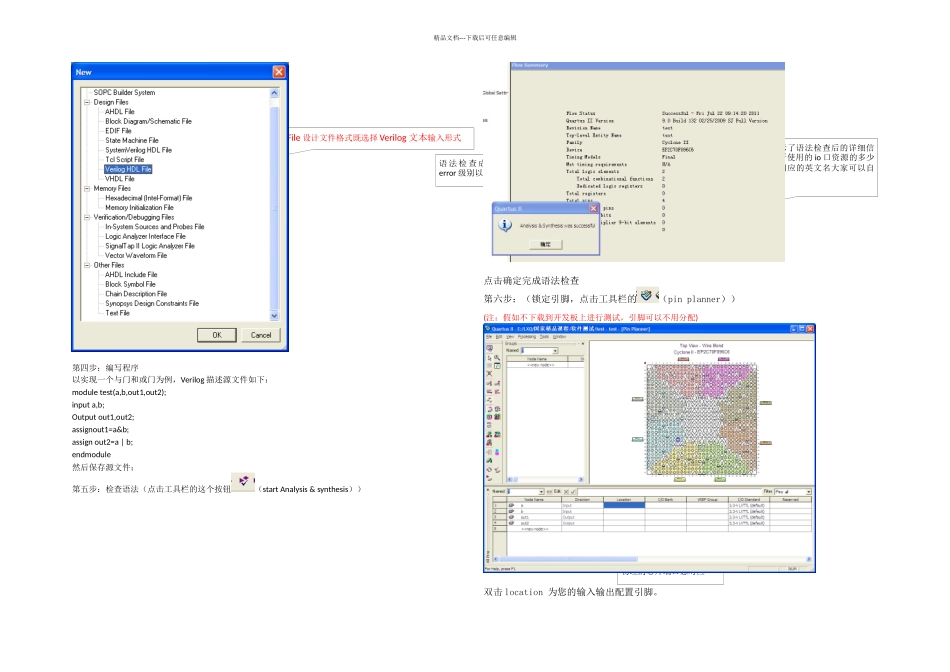Select Tcl Script File entry
The image size is (950, 672).
125,160
